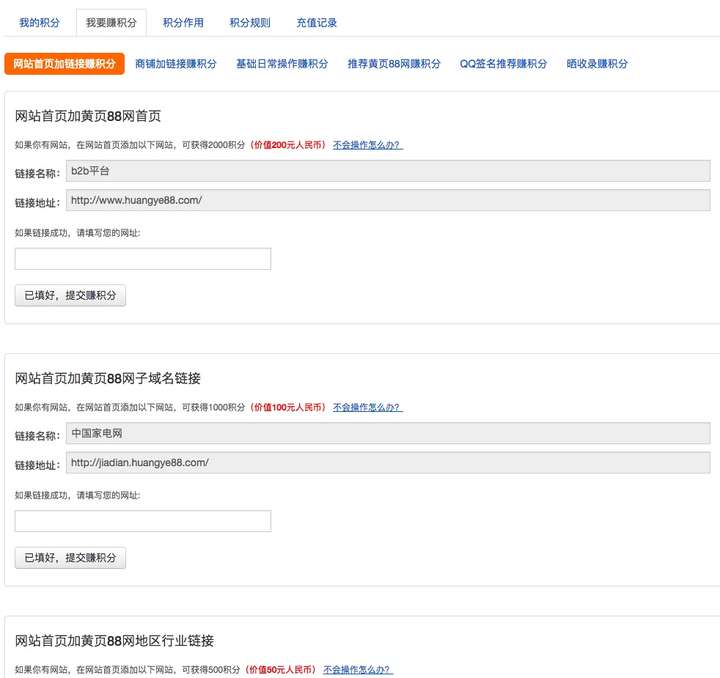Click the 网站首页加黄页88网地区行业链接 heading
Screen dimensions: 720x678
(x=114, y=641)
